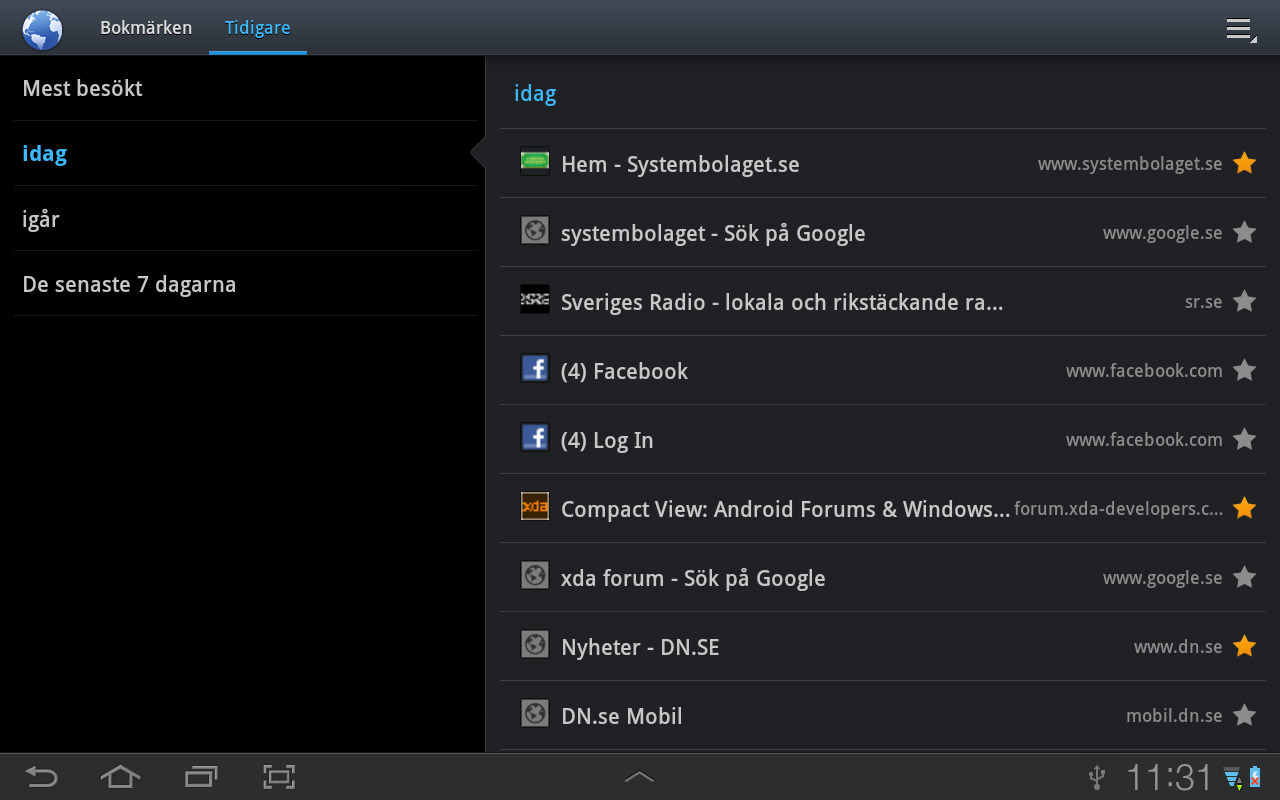Click the Systembolaget favicon

[535, 161]
